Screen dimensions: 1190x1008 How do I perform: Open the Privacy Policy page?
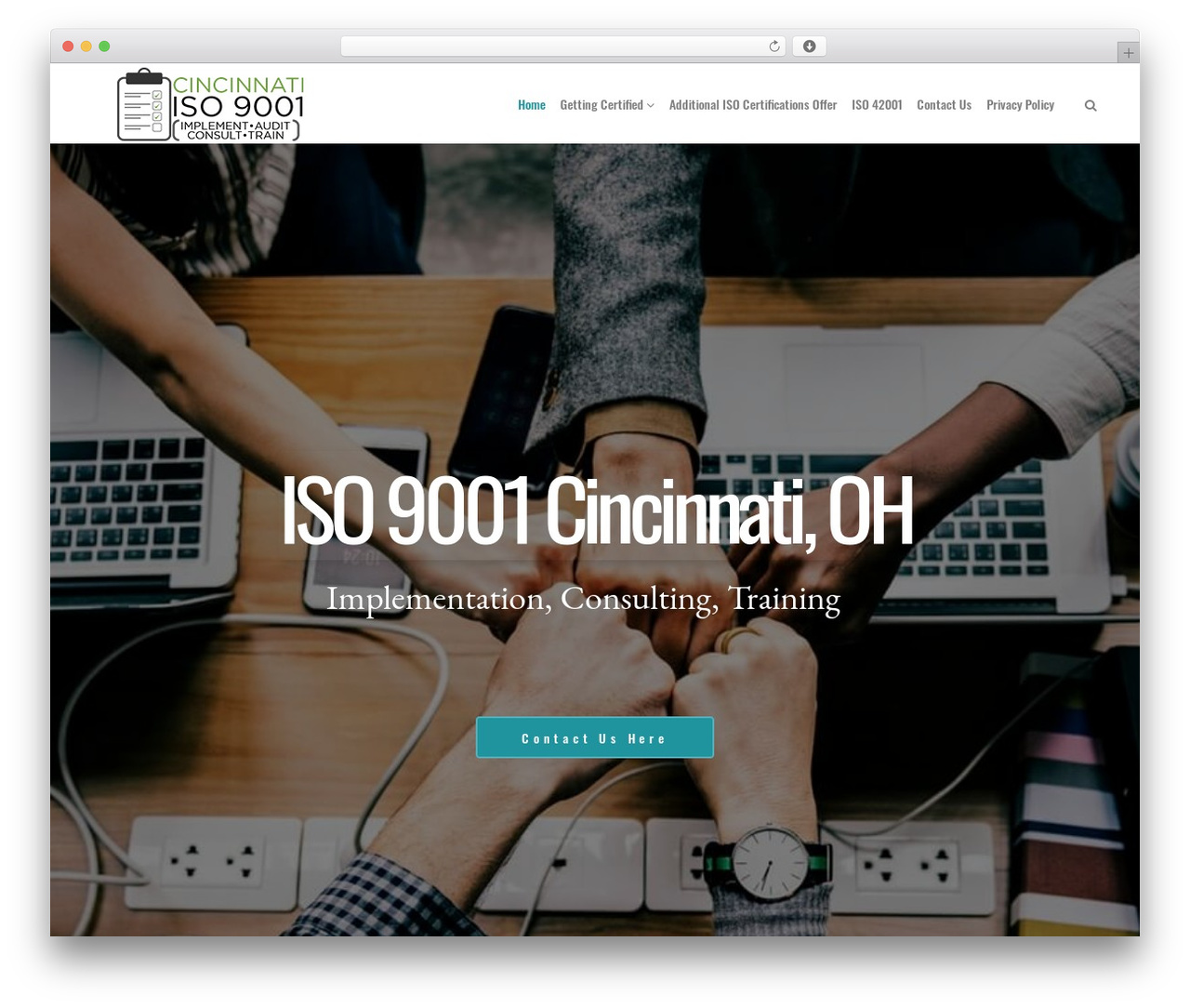1020,105
